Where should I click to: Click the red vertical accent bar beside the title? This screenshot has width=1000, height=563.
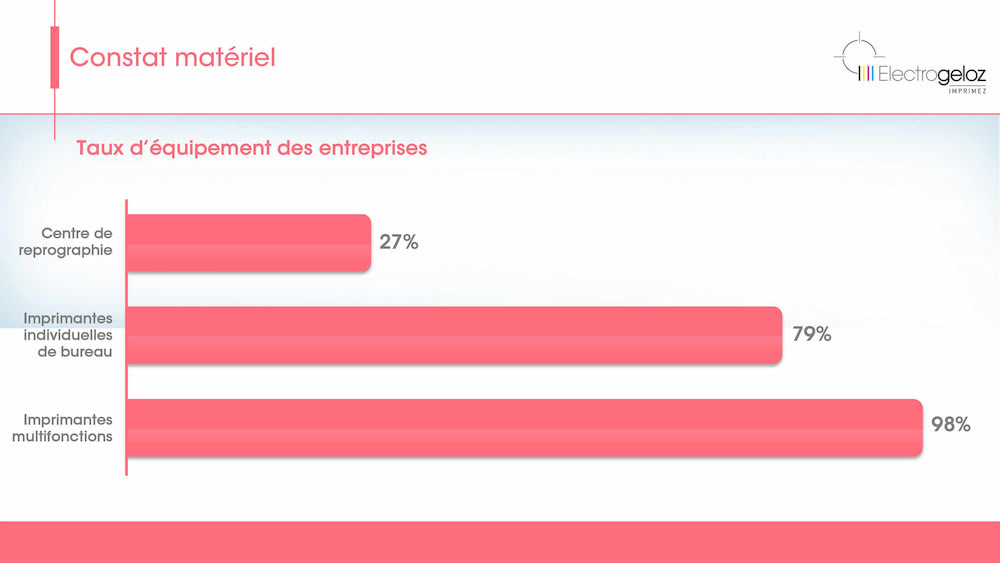(x=54, y=57)
